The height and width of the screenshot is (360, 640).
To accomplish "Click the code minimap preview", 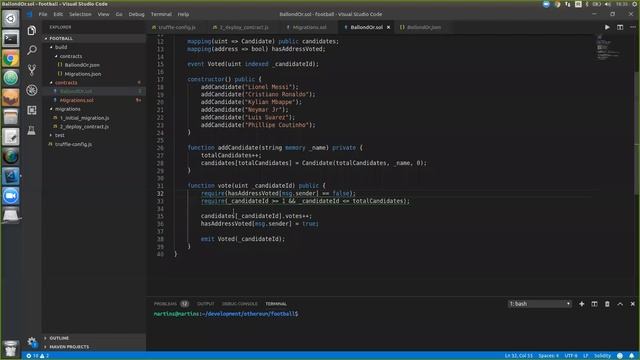I will point(609,47).
